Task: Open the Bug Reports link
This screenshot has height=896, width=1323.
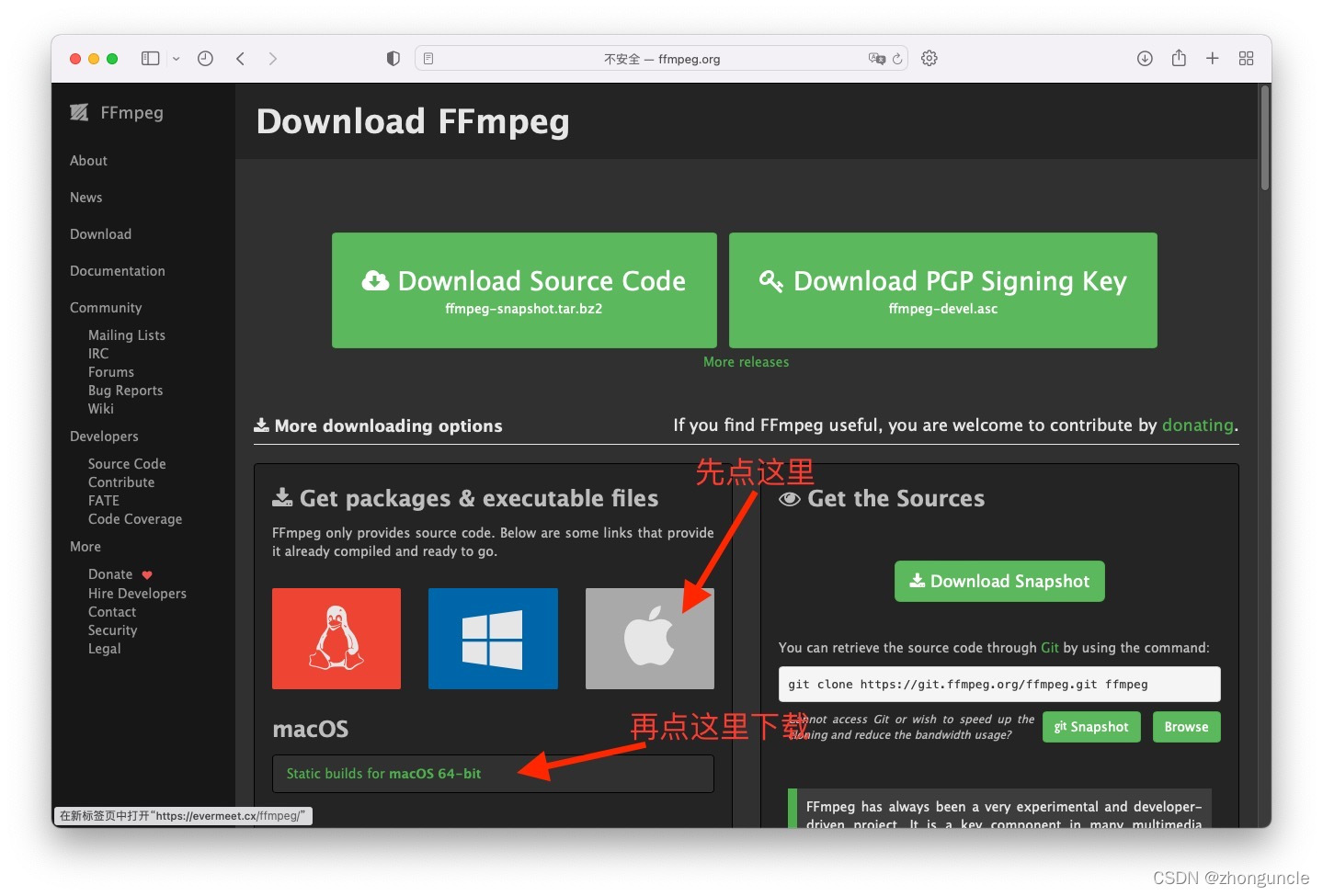Action: tap(125, 391)
